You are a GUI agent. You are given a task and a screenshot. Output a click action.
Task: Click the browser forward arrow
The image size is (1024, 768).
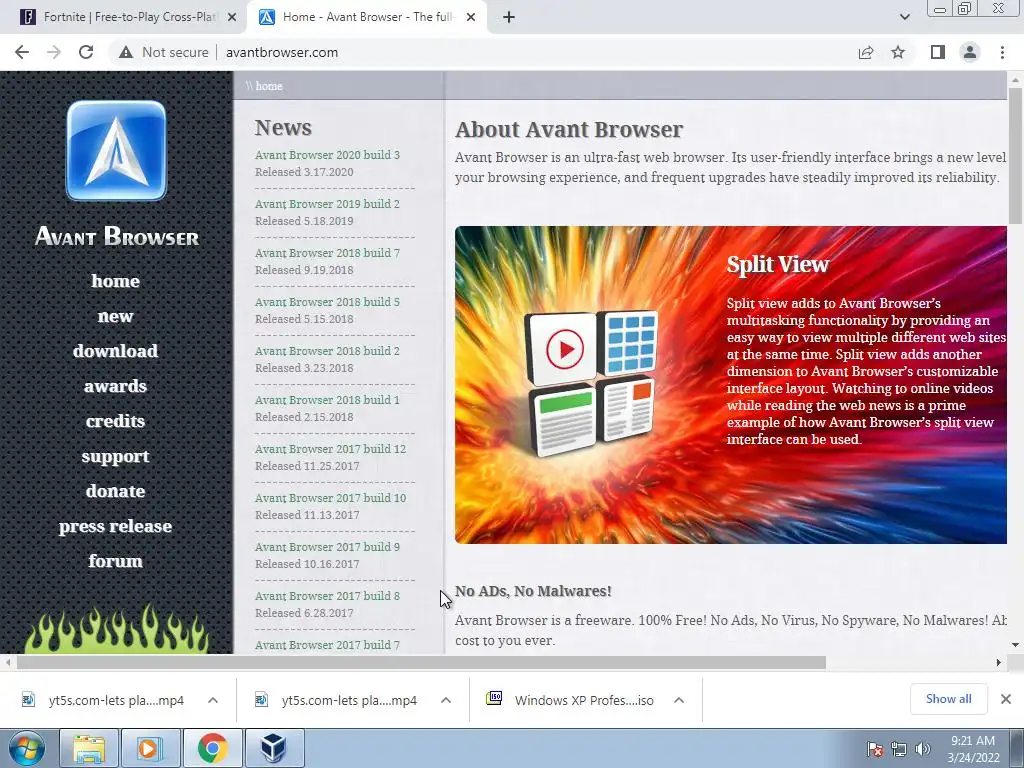[54, 52]
